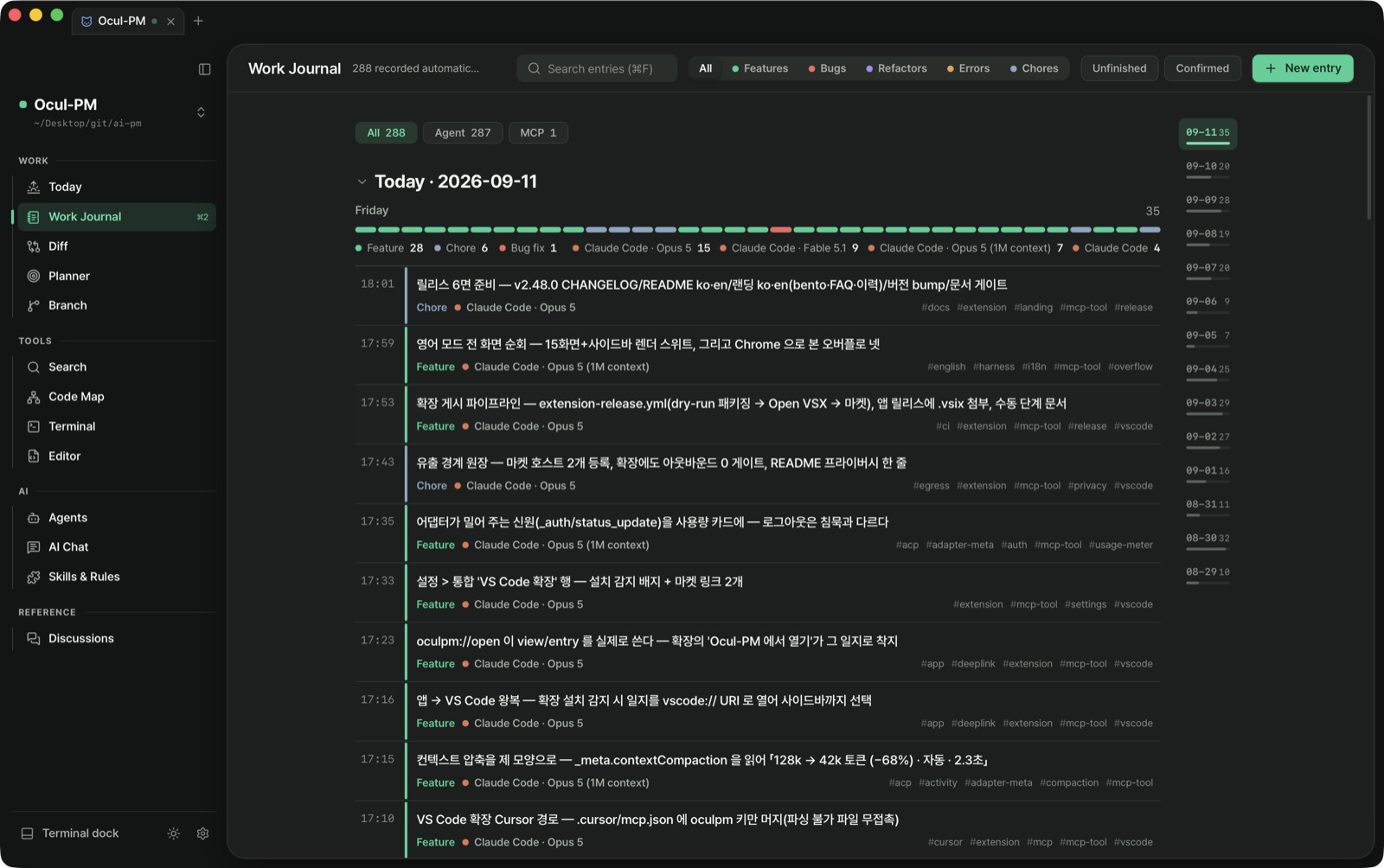This screenshot has height=868, width=1384.
Task: Click Chore 6 legend item
Action: click(x=461, y=248)
